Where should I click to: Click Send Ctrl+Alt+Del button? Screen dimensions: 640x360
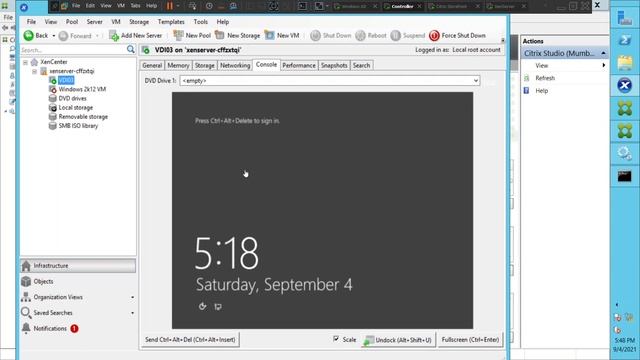(190, 340)
